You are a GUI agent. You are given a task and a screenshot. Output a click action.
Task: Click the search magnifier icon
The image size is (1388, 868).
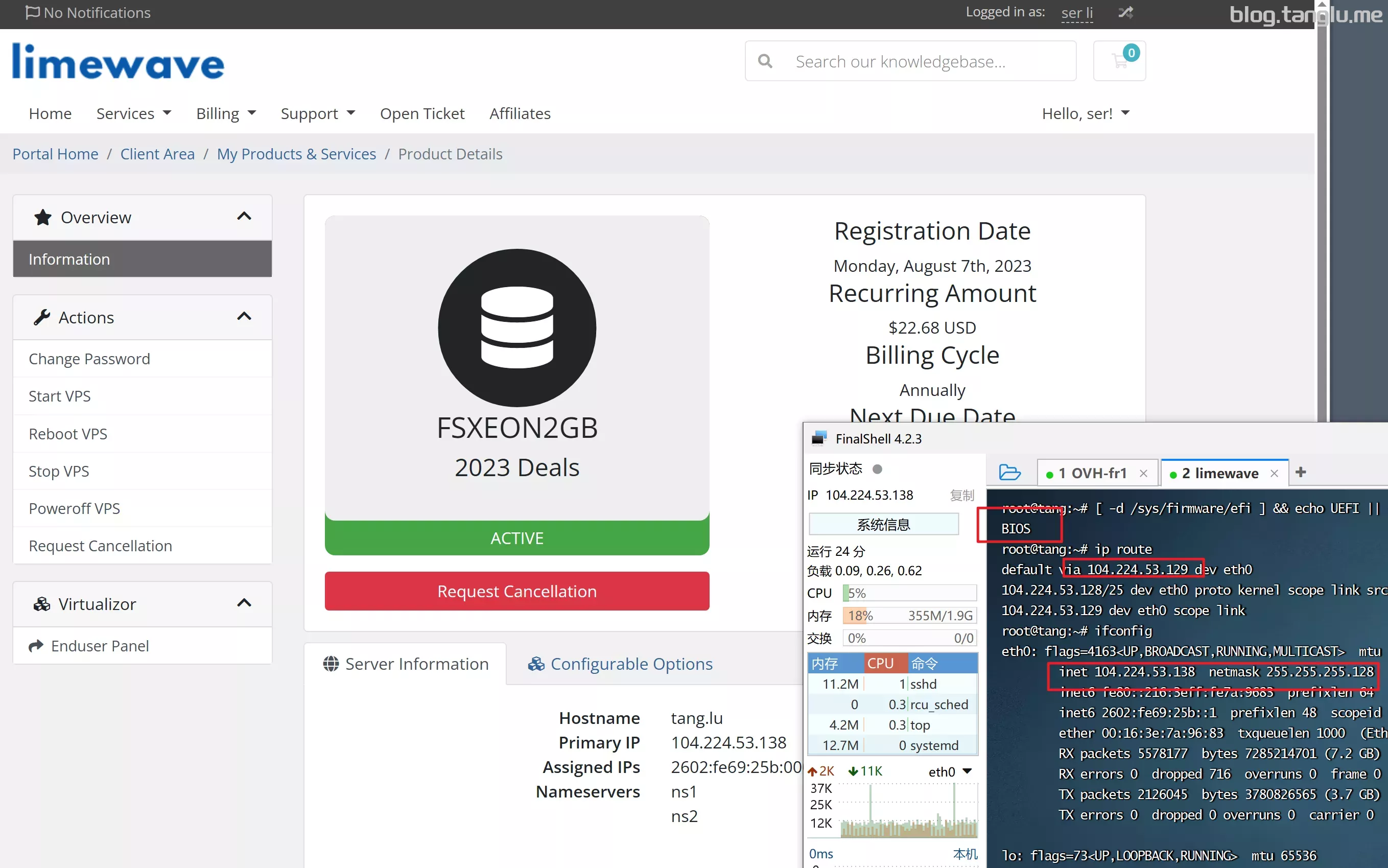pos(765,61)
